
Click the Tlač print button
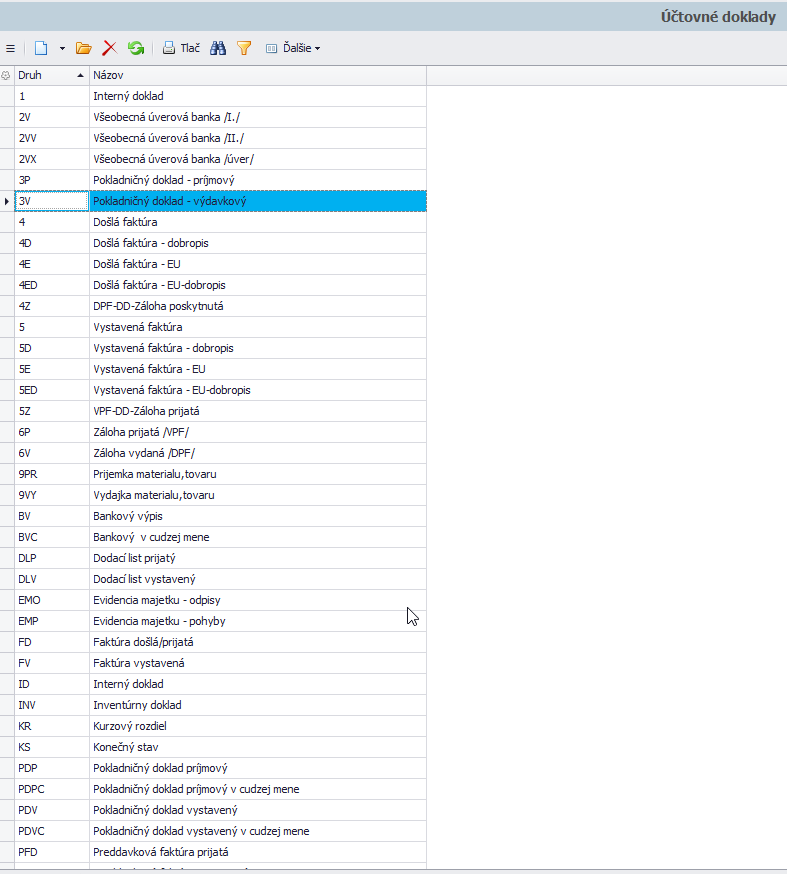tap(181, 48)
